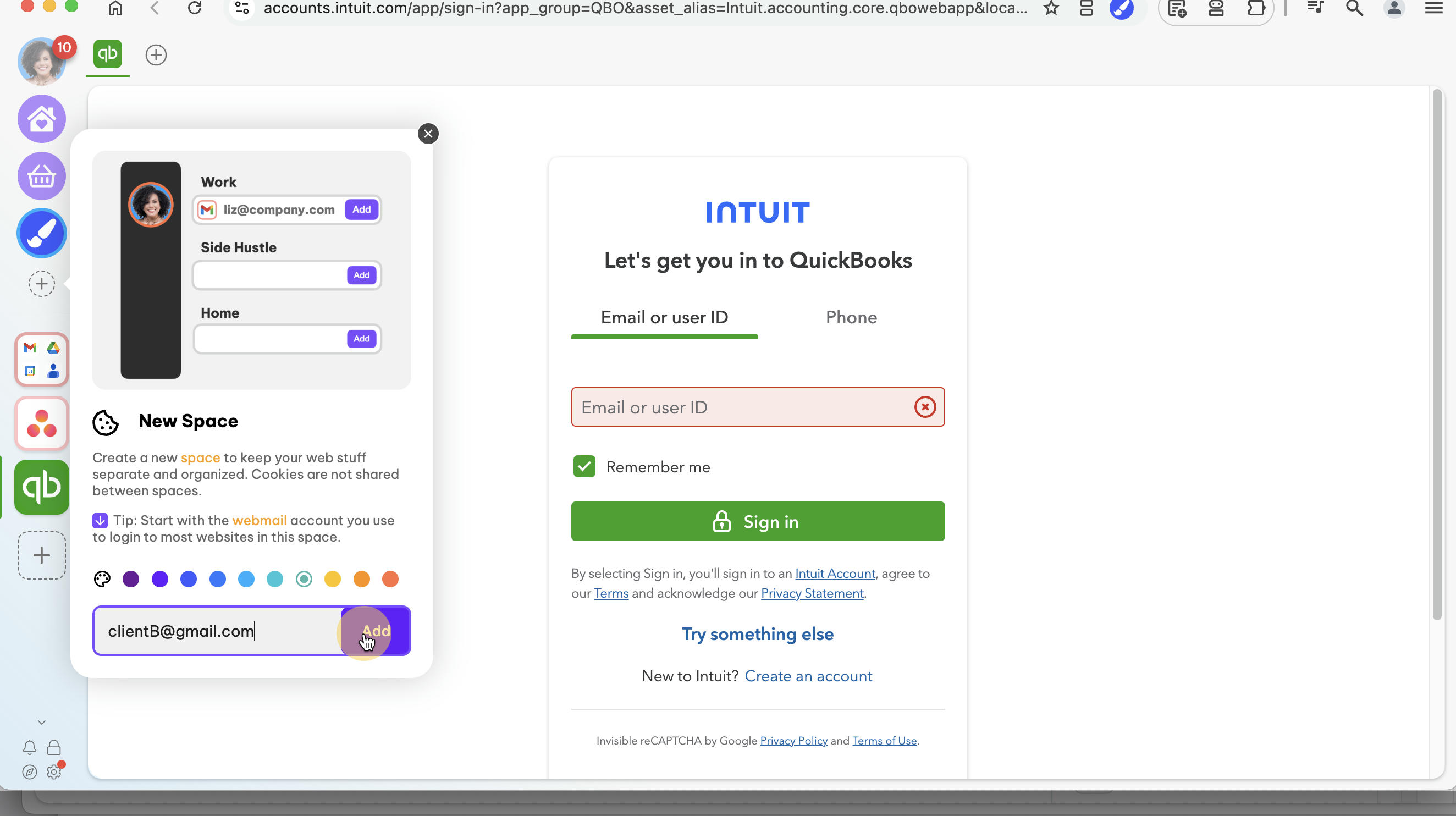Viewport: 1456px width, 816px height.
Task: Close the New Space popup
Action: click(428, 134)
